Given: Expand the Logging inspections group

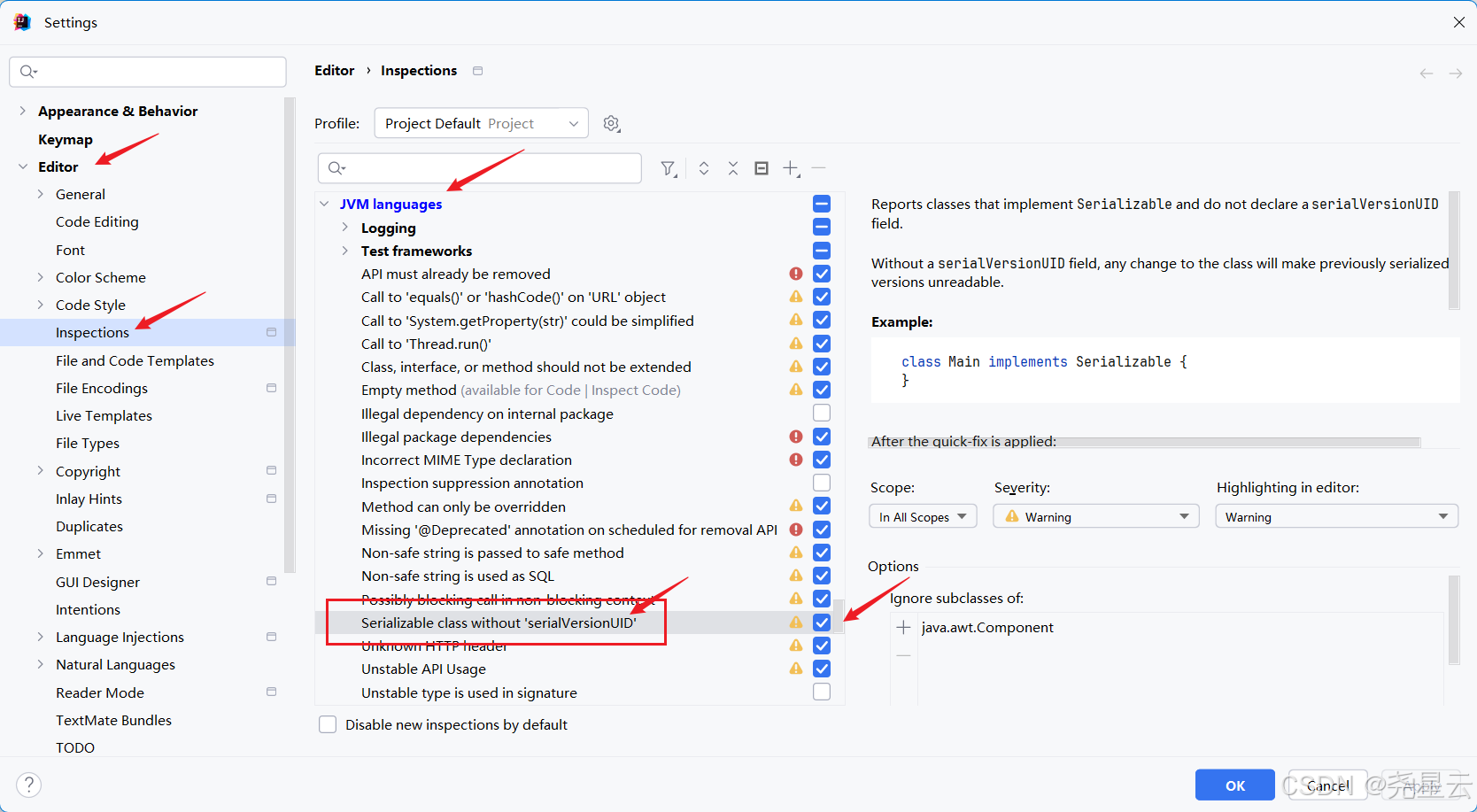Looking at the screenshot, I should (344, 227).
